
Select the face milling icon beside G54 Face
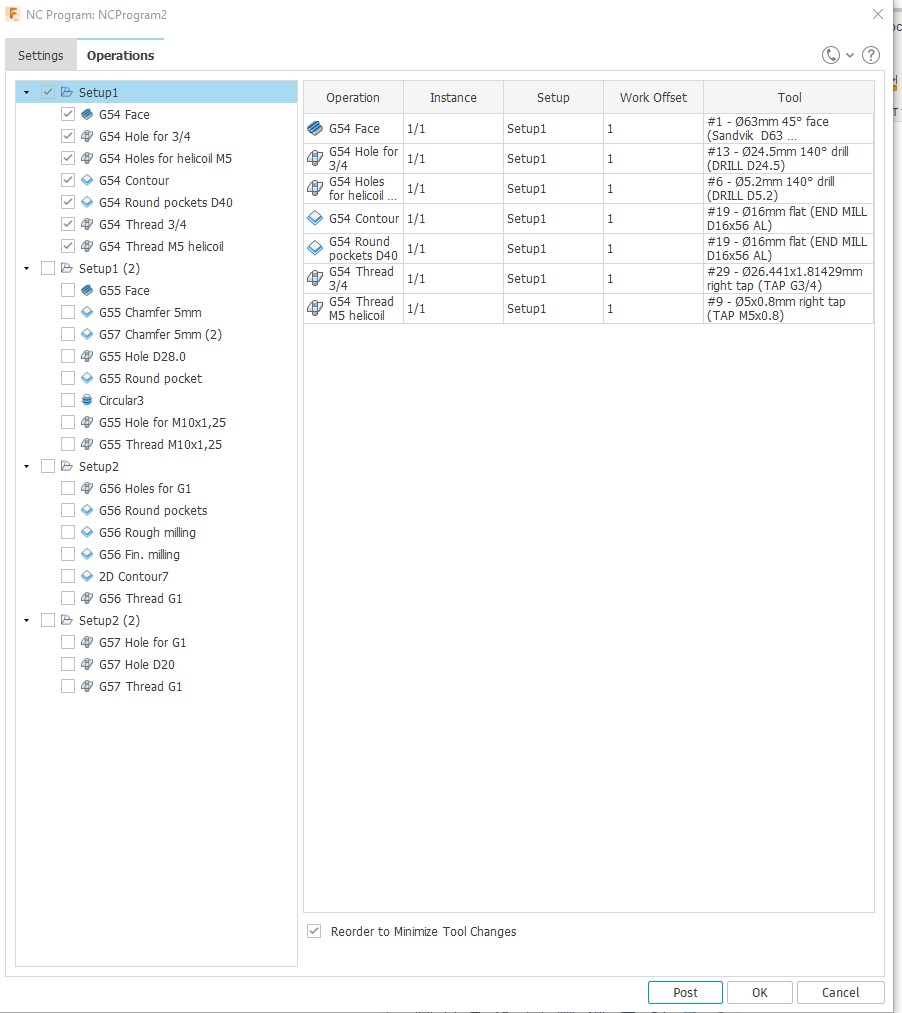(87, 114)
